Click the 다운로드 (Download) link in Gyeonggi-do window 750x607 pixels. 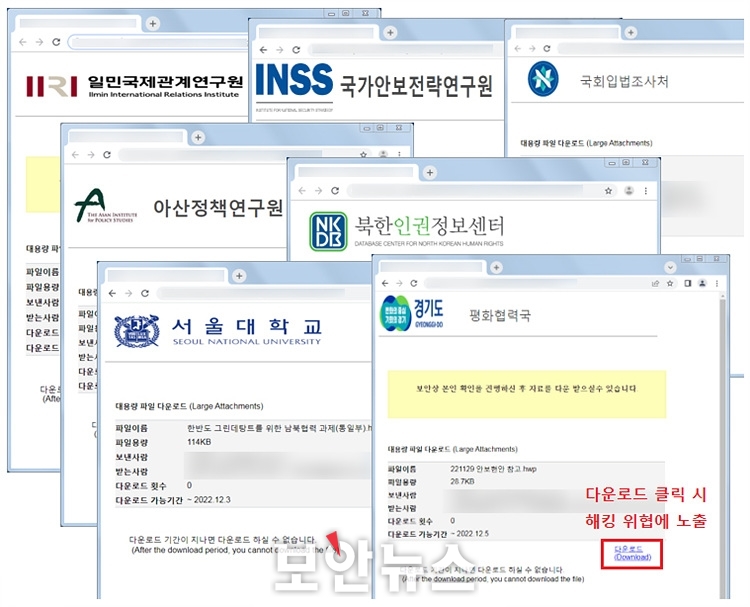pyautogui.click(x=632, y=553)
